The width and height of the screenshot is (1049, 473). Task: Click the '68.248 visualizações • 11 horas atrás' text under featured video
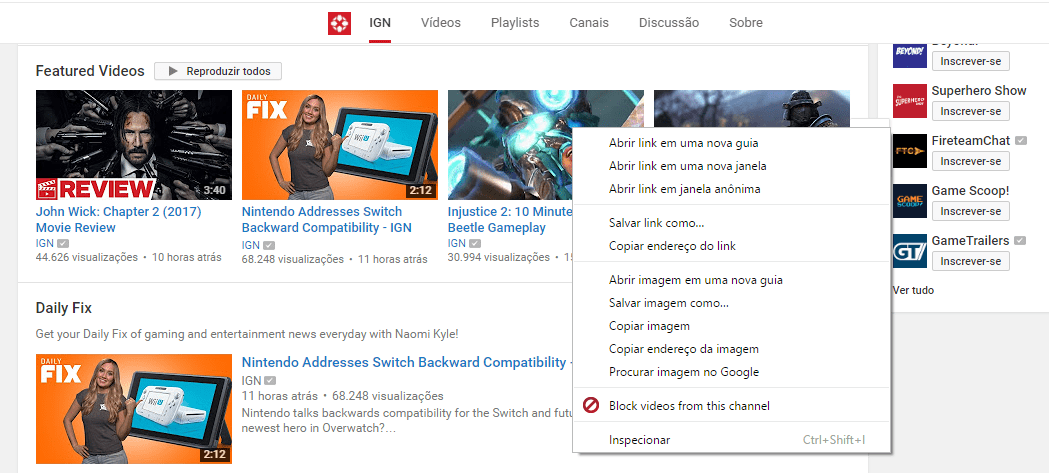click(335, 259)
